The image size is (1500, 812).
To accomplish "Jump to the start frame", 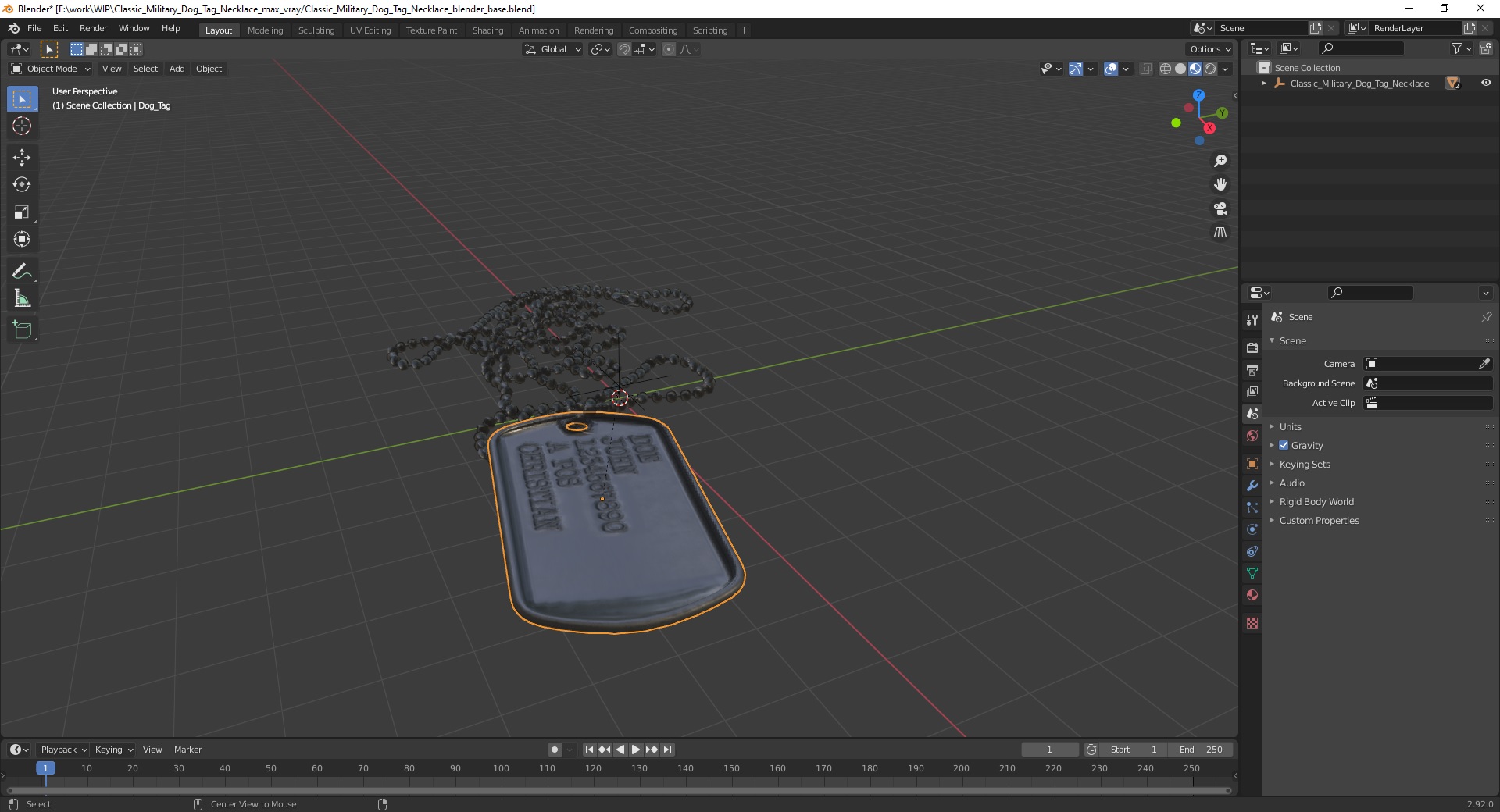I will coord(589,750).
